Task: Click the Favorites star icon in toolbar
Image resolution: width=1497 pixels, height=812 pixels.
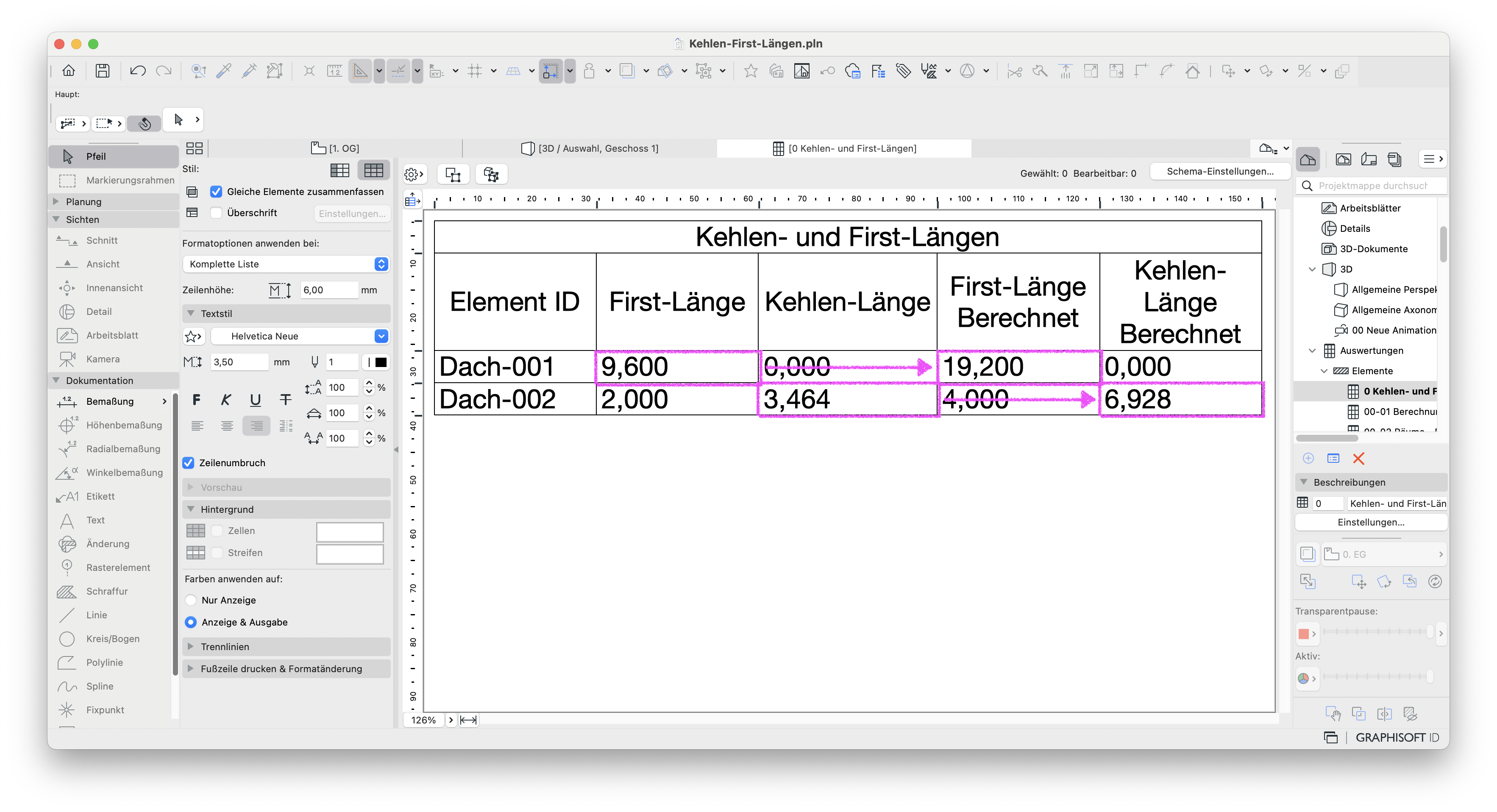Action: pos(750,71)
